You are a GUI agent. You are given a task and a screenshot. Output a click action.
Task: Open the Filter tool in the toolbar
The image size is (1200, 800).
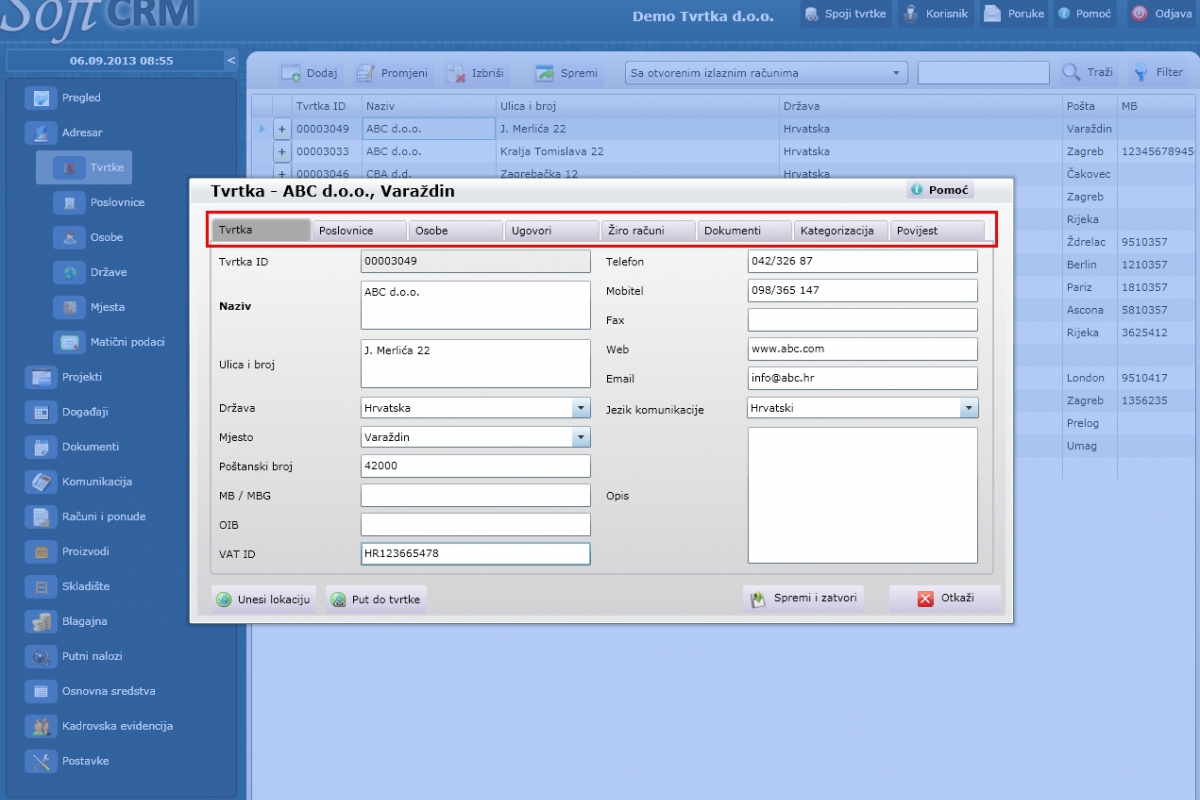[1158, 73]
